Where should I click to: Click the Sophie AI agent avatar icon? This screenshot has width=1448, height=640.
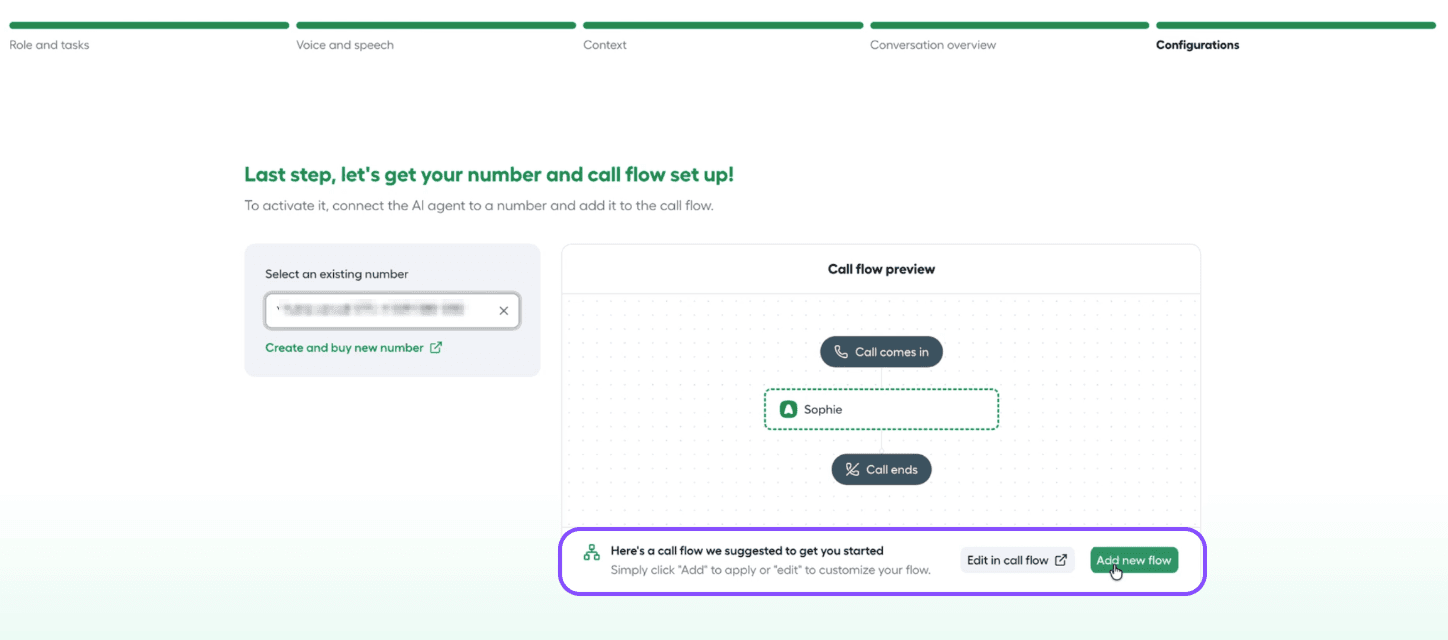[788, 409]
